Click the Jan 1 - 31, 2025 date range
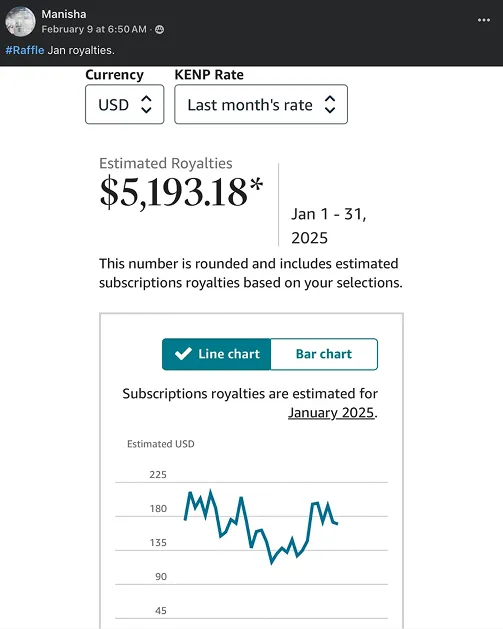Viewport: 503px width, 629px height. (x=329, y=225)
